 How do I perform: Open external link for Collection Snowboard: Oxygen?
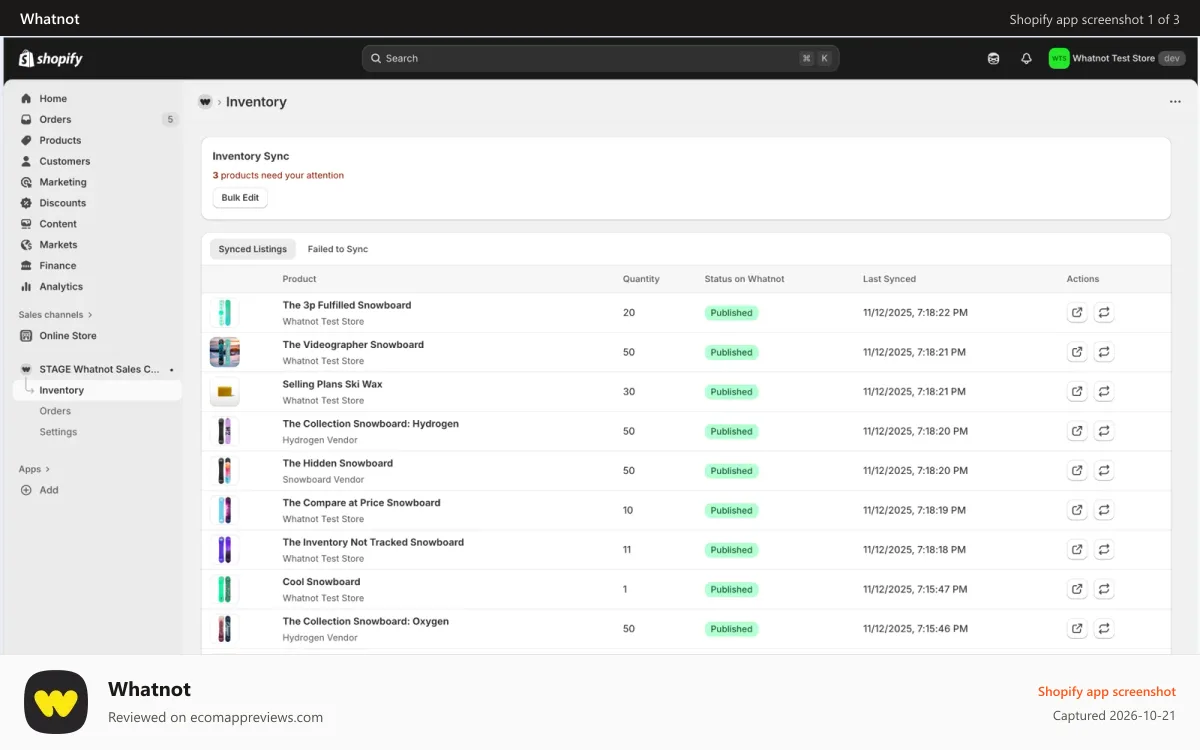coord(1077,629)
